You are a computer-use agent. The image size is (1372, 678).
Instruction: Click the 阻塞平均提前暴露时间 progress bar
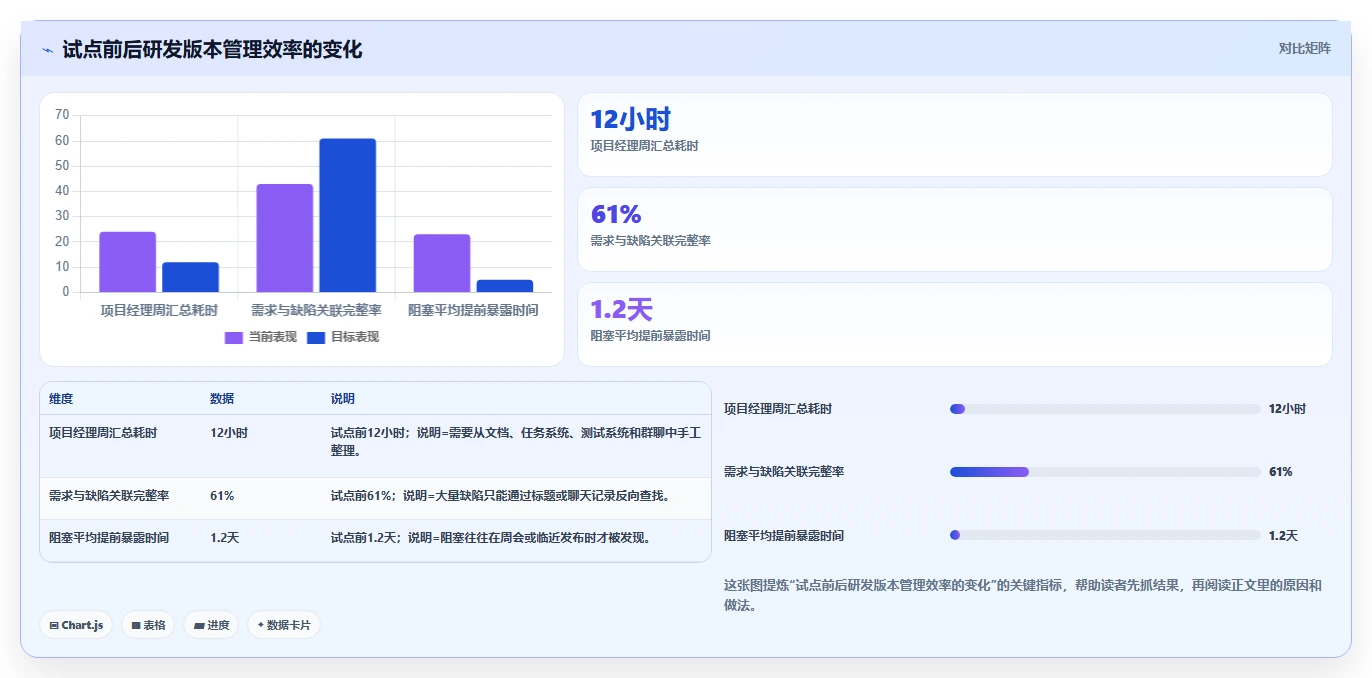(1105, 535)
